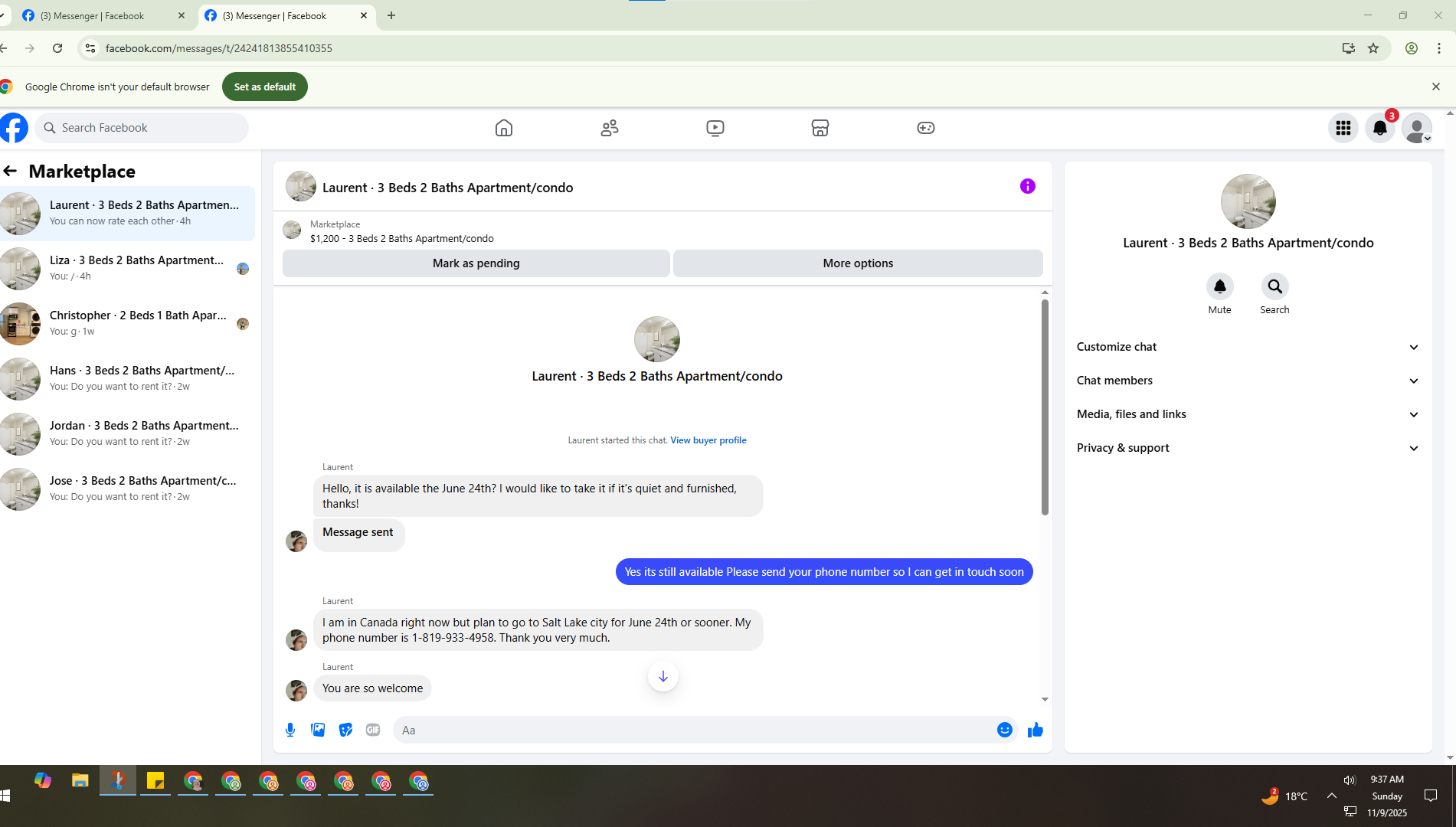Open the Liza 3 Beds conversation
Viewport: 1456px width, 827px height.
(x=127, y=269)
